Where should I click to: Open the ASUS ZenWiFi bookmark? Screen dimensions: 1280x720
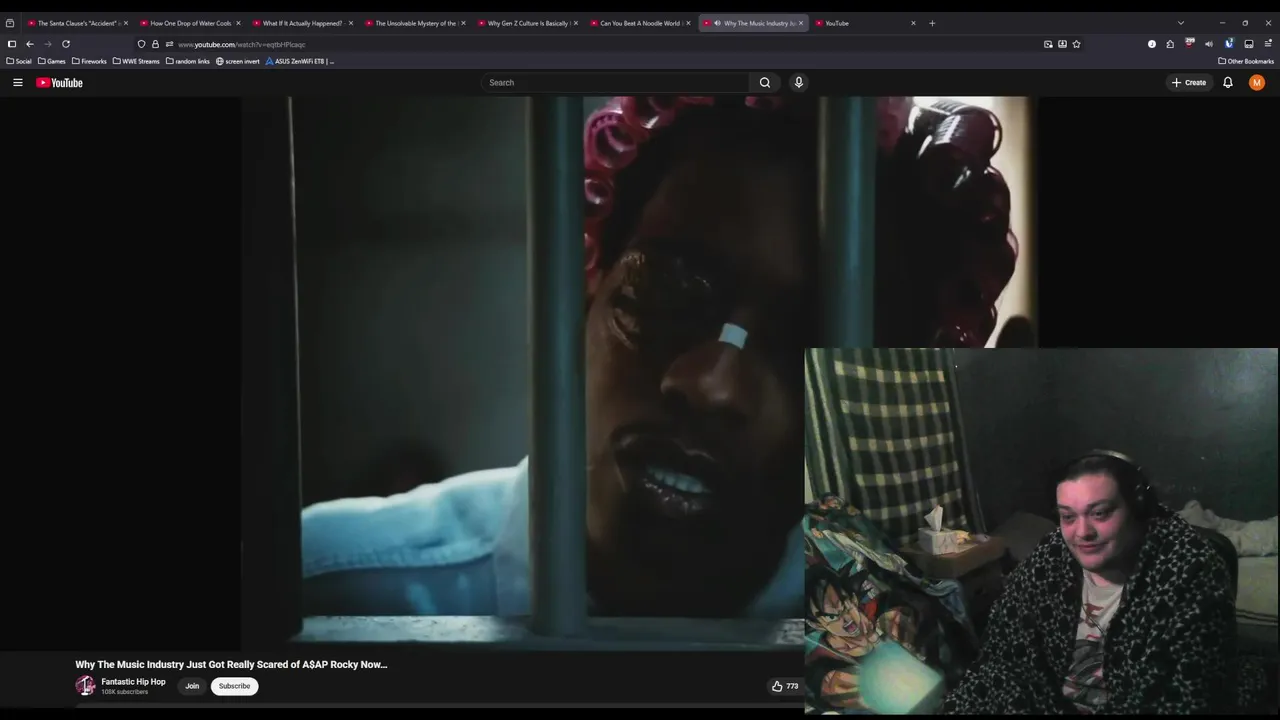(x=300, y=61)
